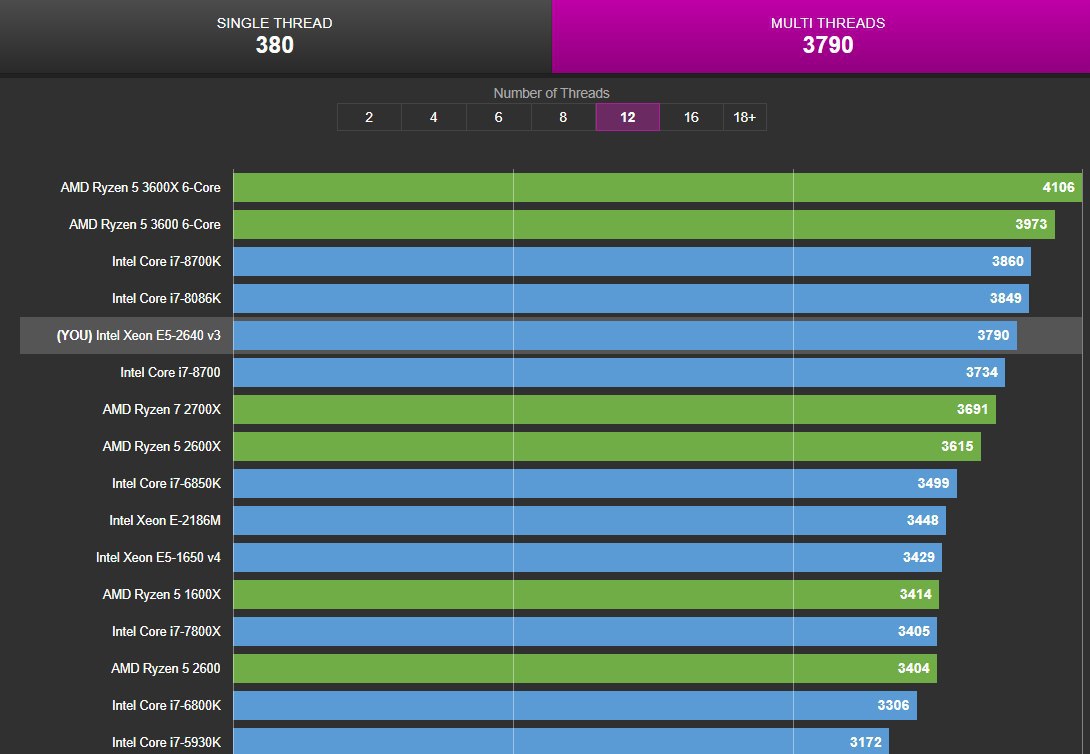Select 4 threads
1090x754 pixels.
click(434, 117)
